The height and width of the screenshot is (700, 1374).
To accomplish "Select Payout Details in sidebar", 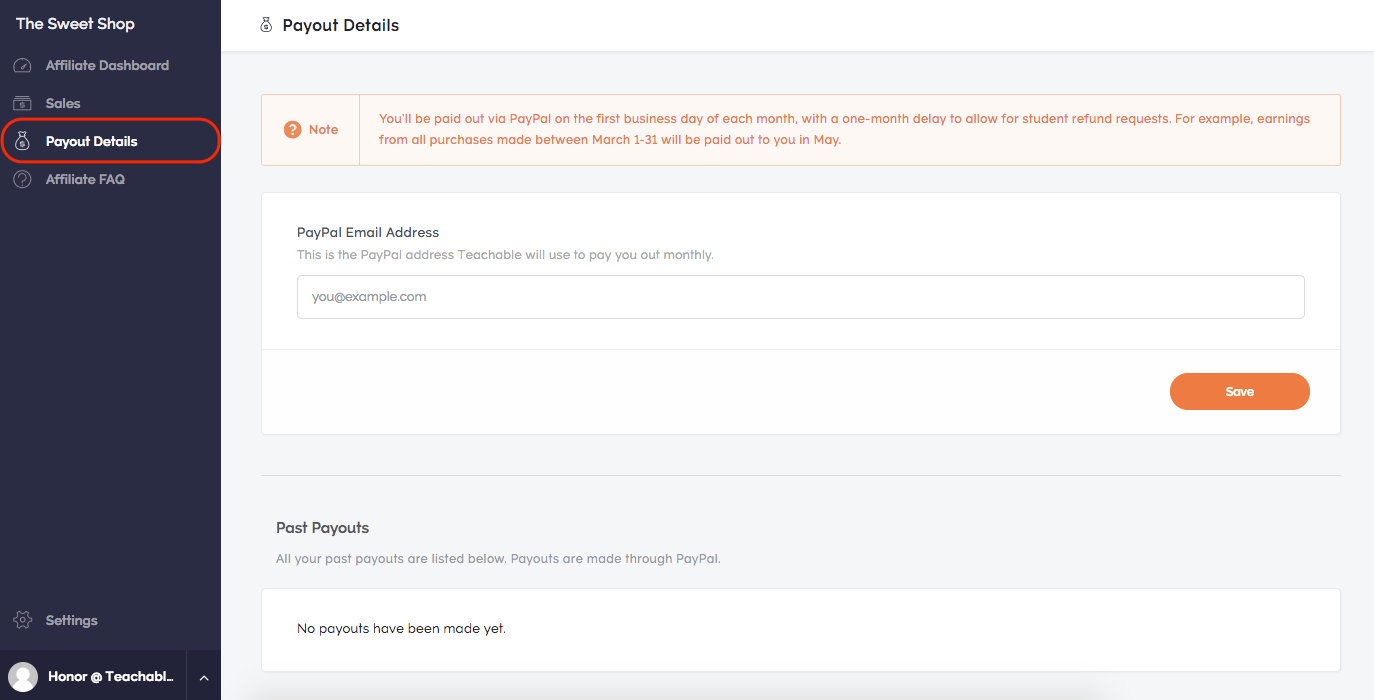I will pyautogui.click(x=92, y=142).
